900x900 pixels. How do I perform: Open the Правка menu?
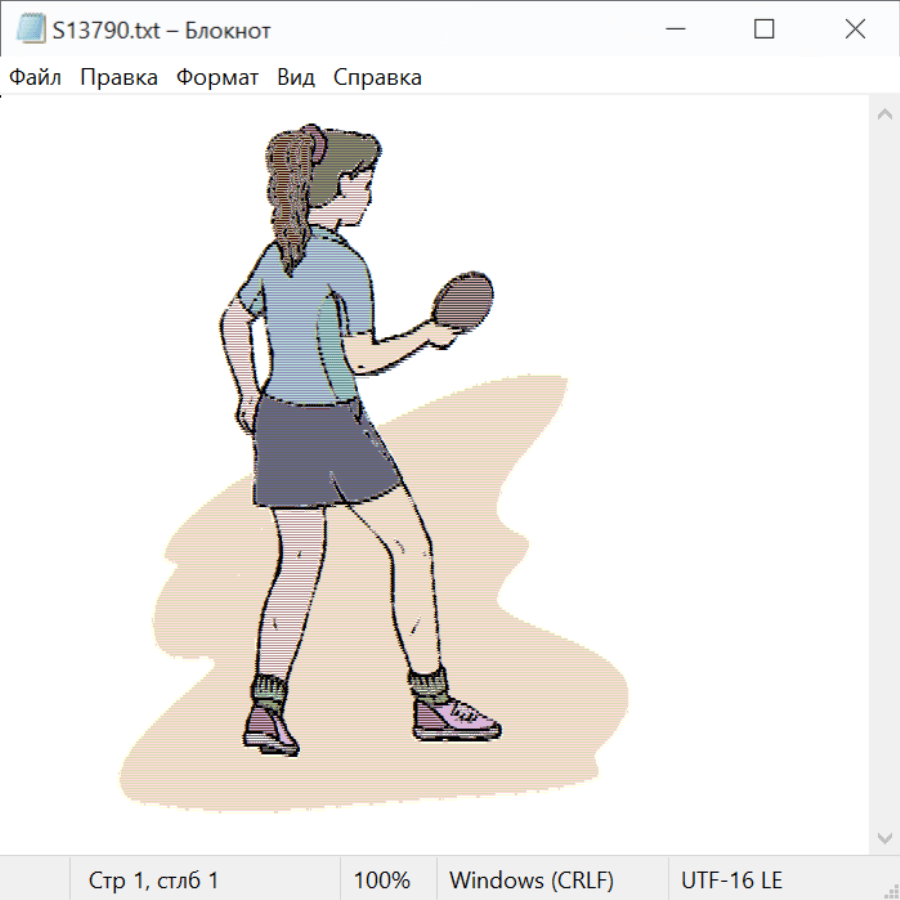(x=119, y=78)
